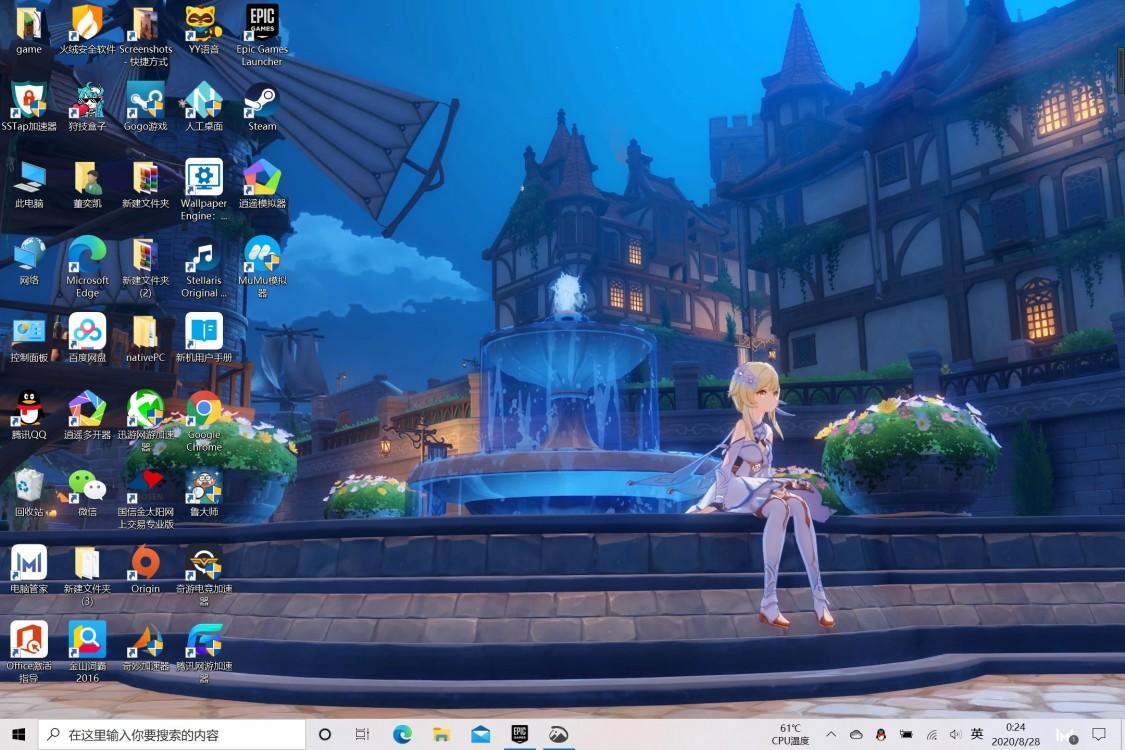This screenshot has height=750, width=1125.
Task: Select the Epic Games Launcher desktop icon
Action: pos(262,36)
